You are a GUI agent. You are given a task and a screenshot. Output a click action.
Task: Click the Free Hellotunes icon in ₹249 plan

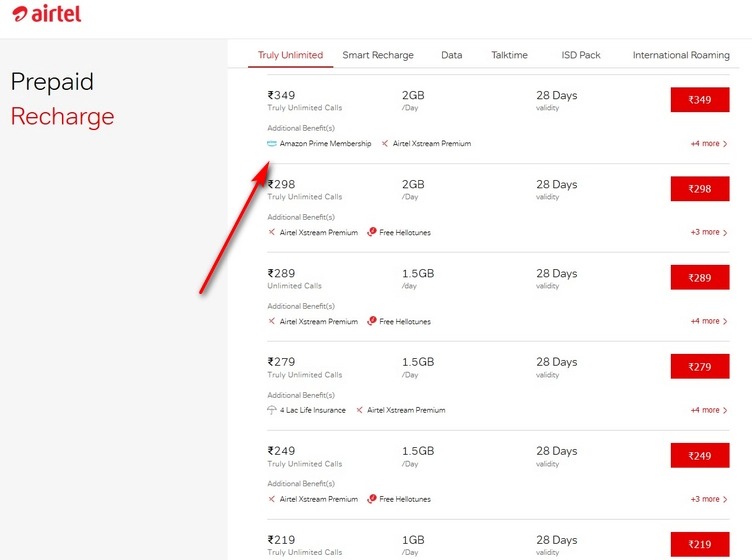coord(372,499)
